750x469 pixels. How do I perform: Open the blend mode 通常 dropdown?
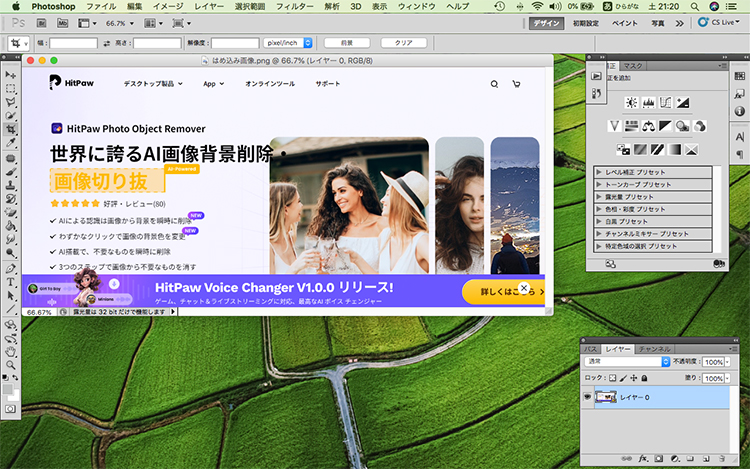coord(628,361)
